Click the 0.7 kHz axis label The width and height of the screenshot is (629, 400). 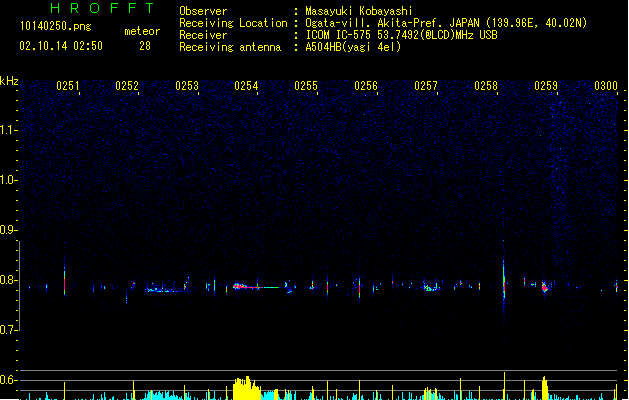[8, 330]
